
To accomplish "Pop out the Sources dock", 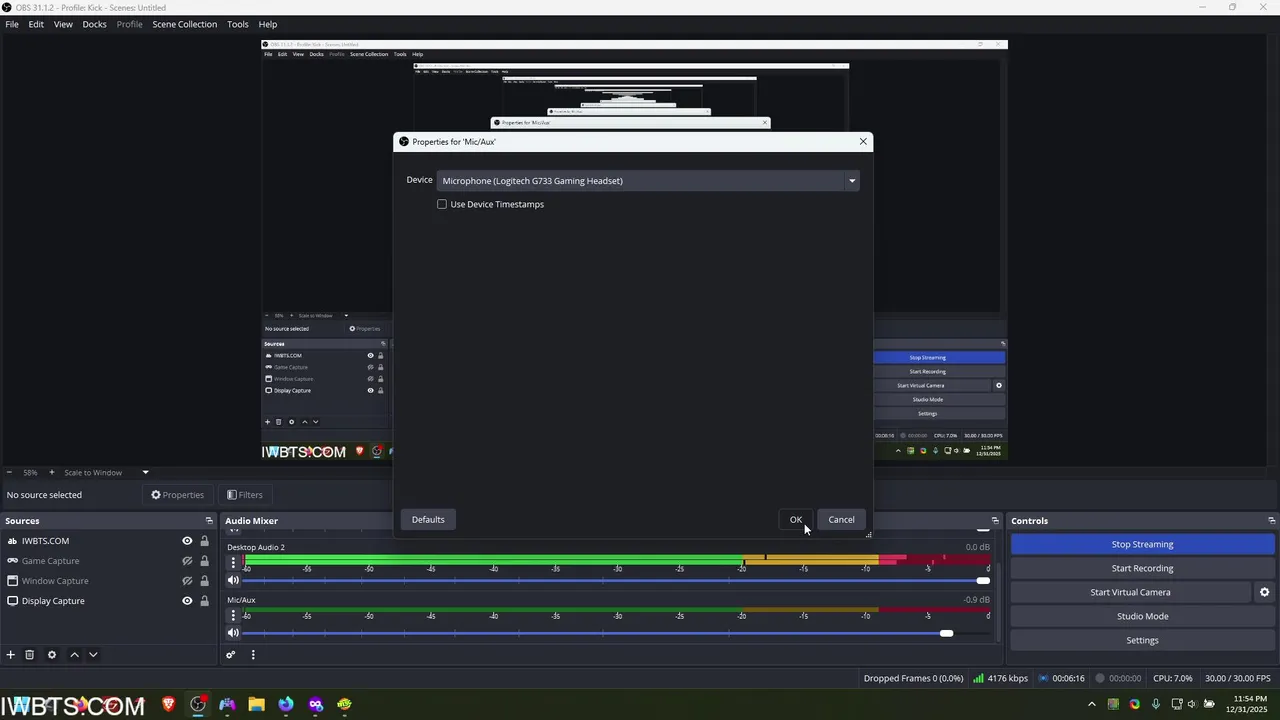I will [209, 521].
